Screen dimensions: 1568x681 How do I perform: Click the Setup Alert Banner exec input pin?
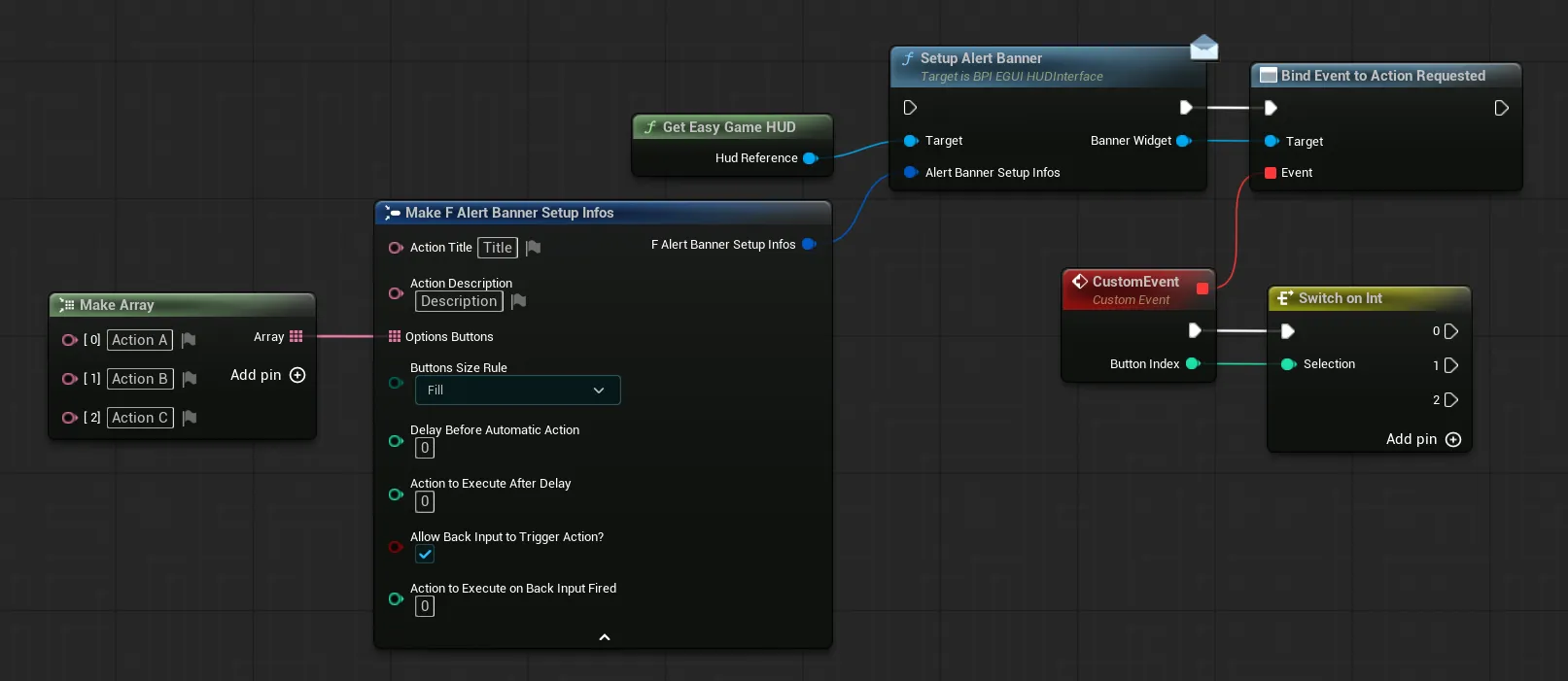[x=910, y=108]
